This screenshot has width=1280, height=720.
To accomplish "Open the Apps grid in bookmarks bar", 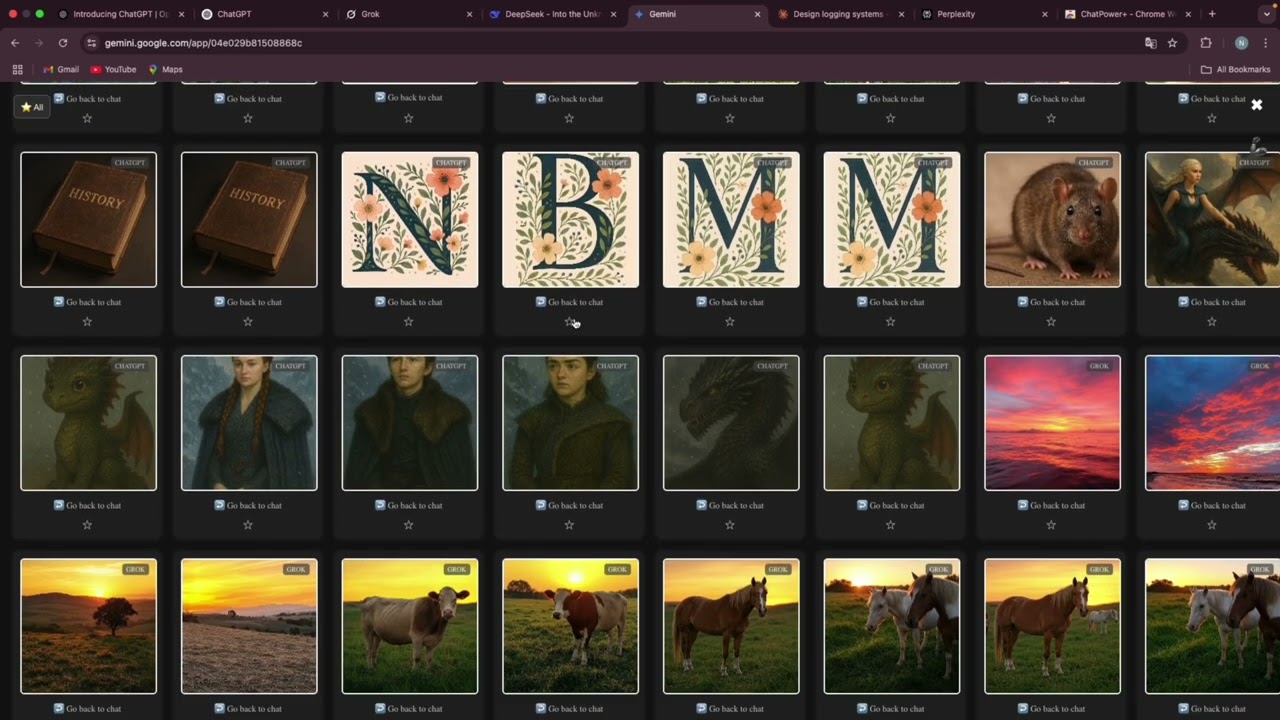I will click(17, 69).
